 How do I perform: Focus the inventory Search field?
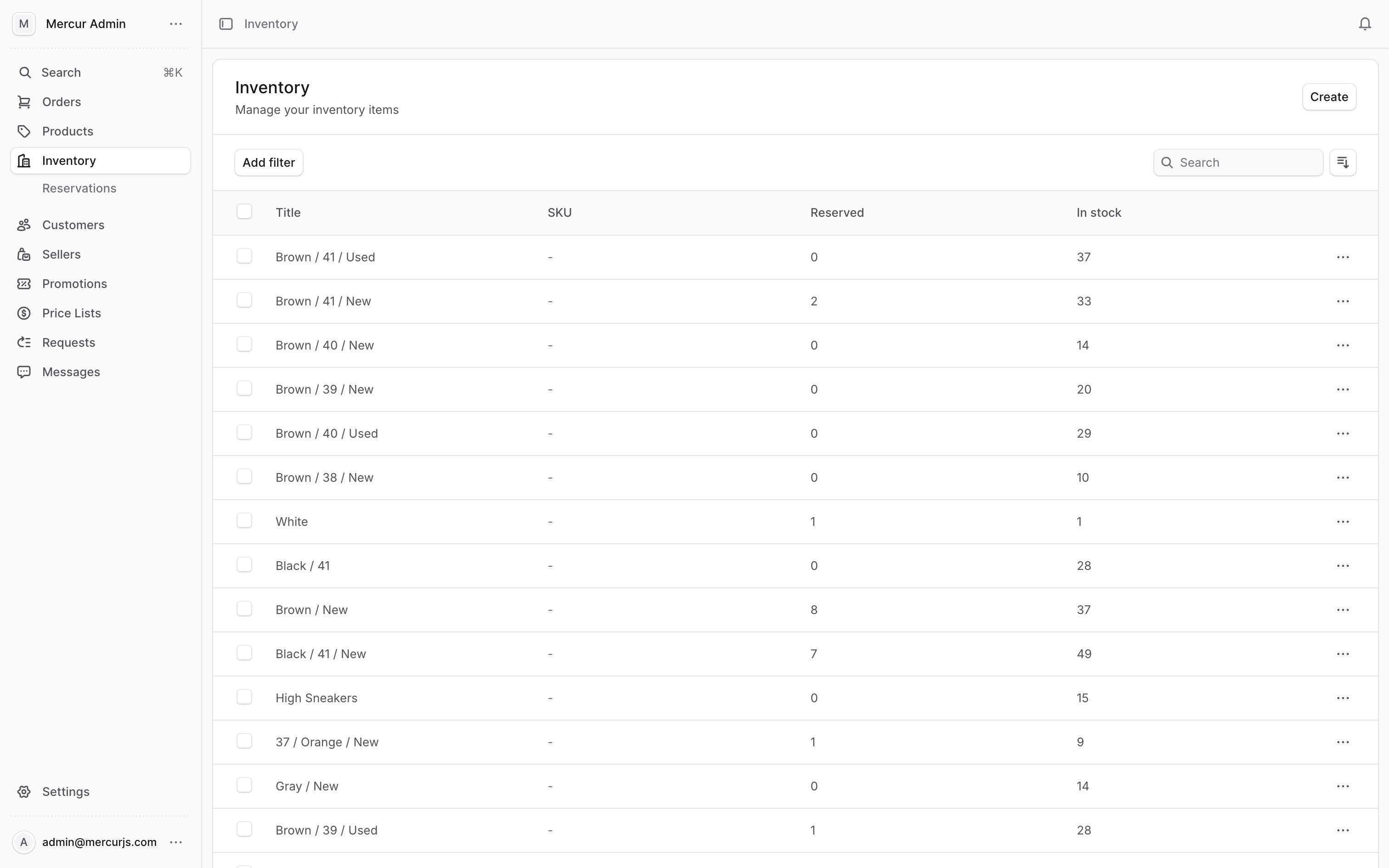1246,163
